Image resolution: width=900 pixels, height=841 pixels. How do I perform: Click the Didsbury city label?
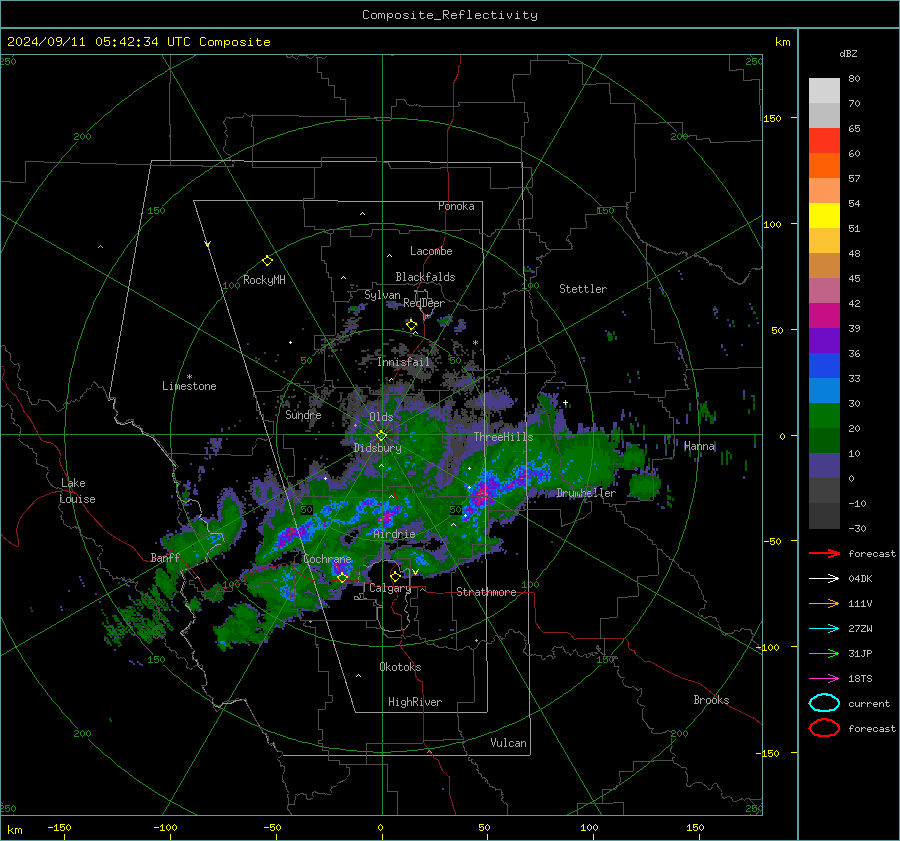pos(377,448)
